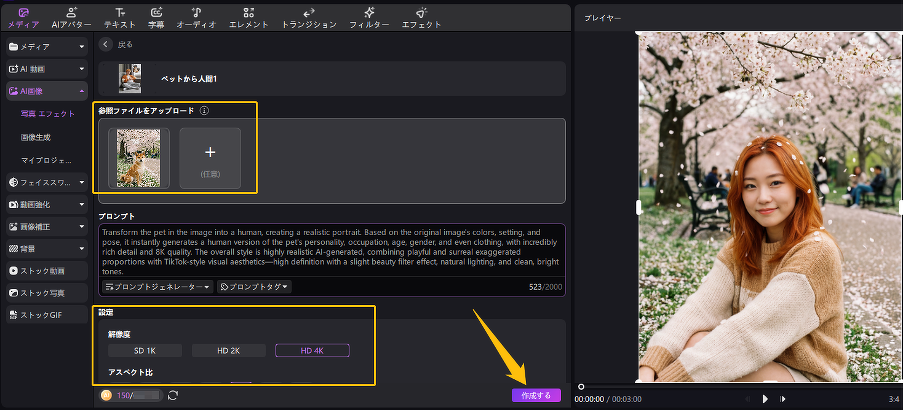Select HD 2K resolution option
Screen dimensions: 904x410
pyautogui.click(x=228, y=350)
